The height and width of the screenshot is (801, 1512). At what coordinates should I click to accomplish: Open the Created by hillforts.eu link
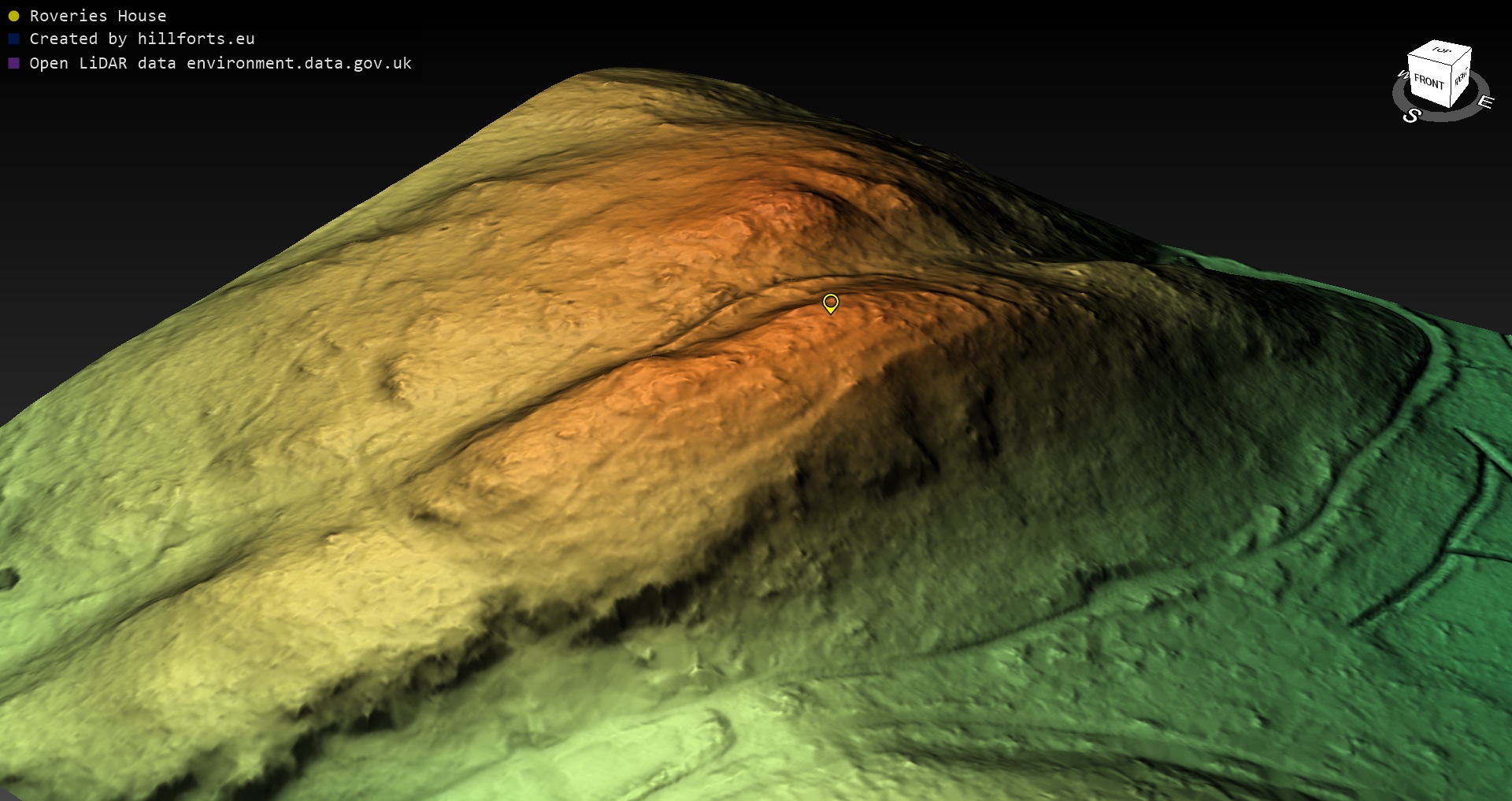[142, 39]
